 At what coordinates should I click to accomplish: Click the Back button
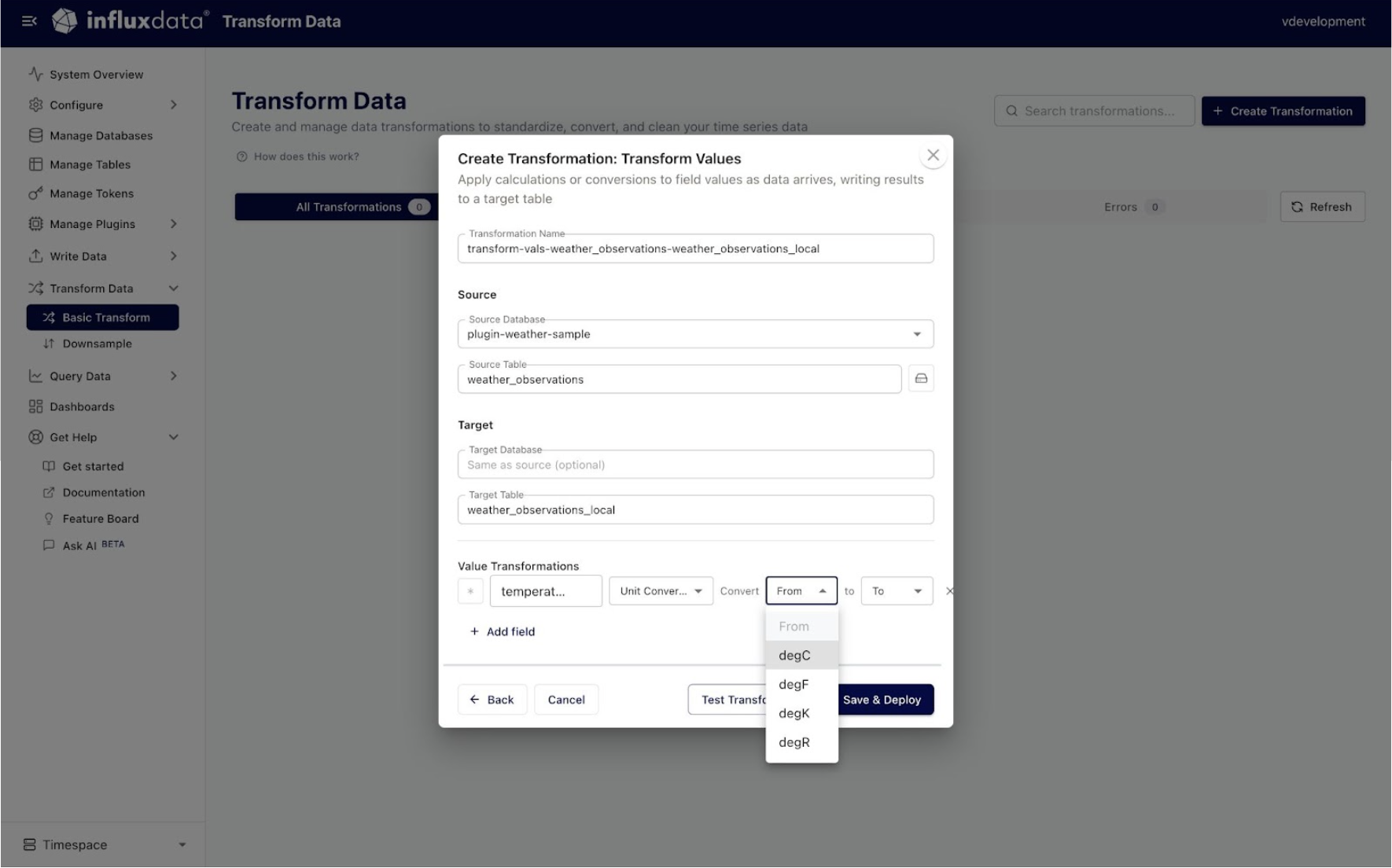pyautogui.click(x=492, y=700)
